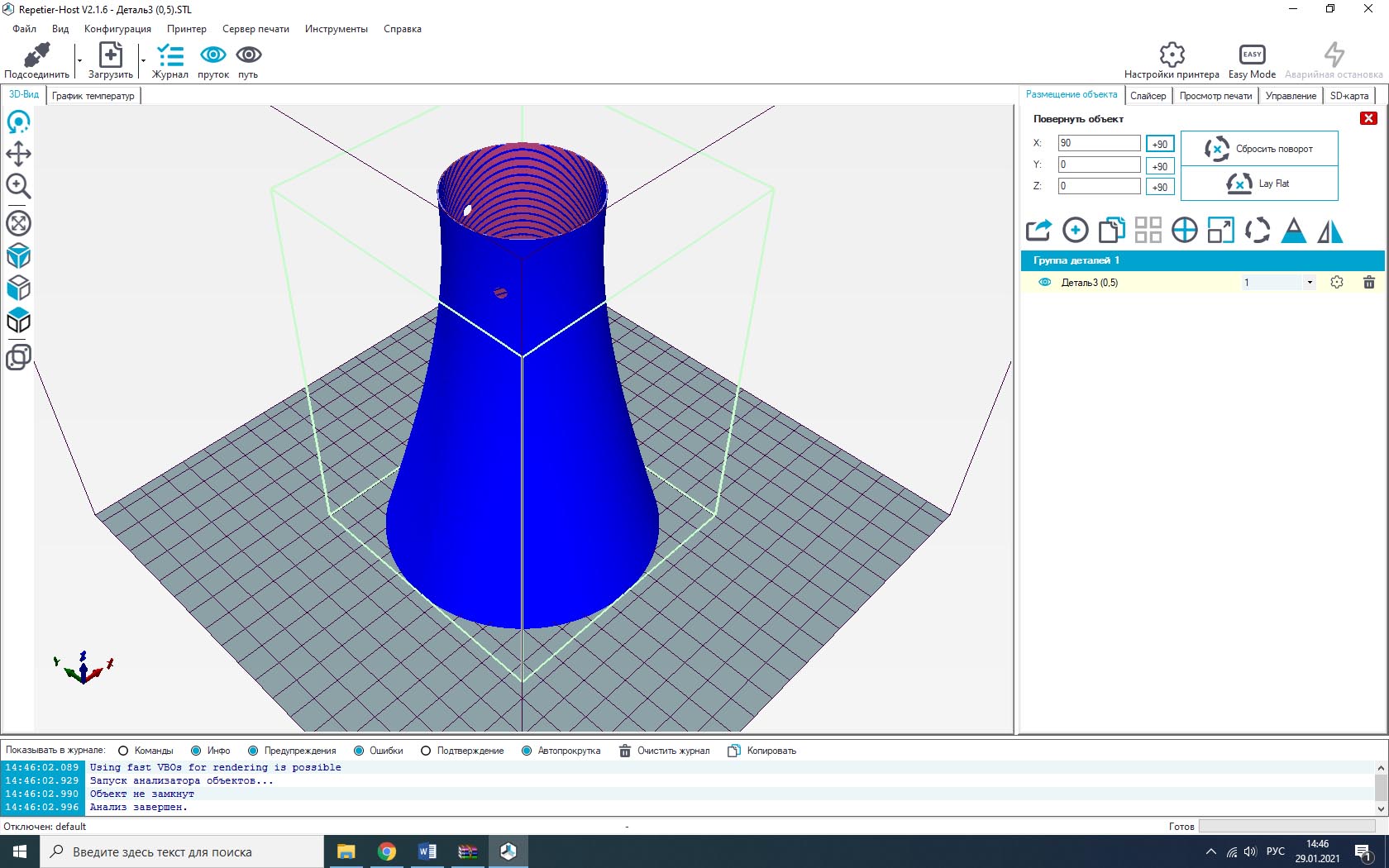Open the Printer Settings gear icon
This screenshot has height=868, width=1389.
pos(1171,55)
